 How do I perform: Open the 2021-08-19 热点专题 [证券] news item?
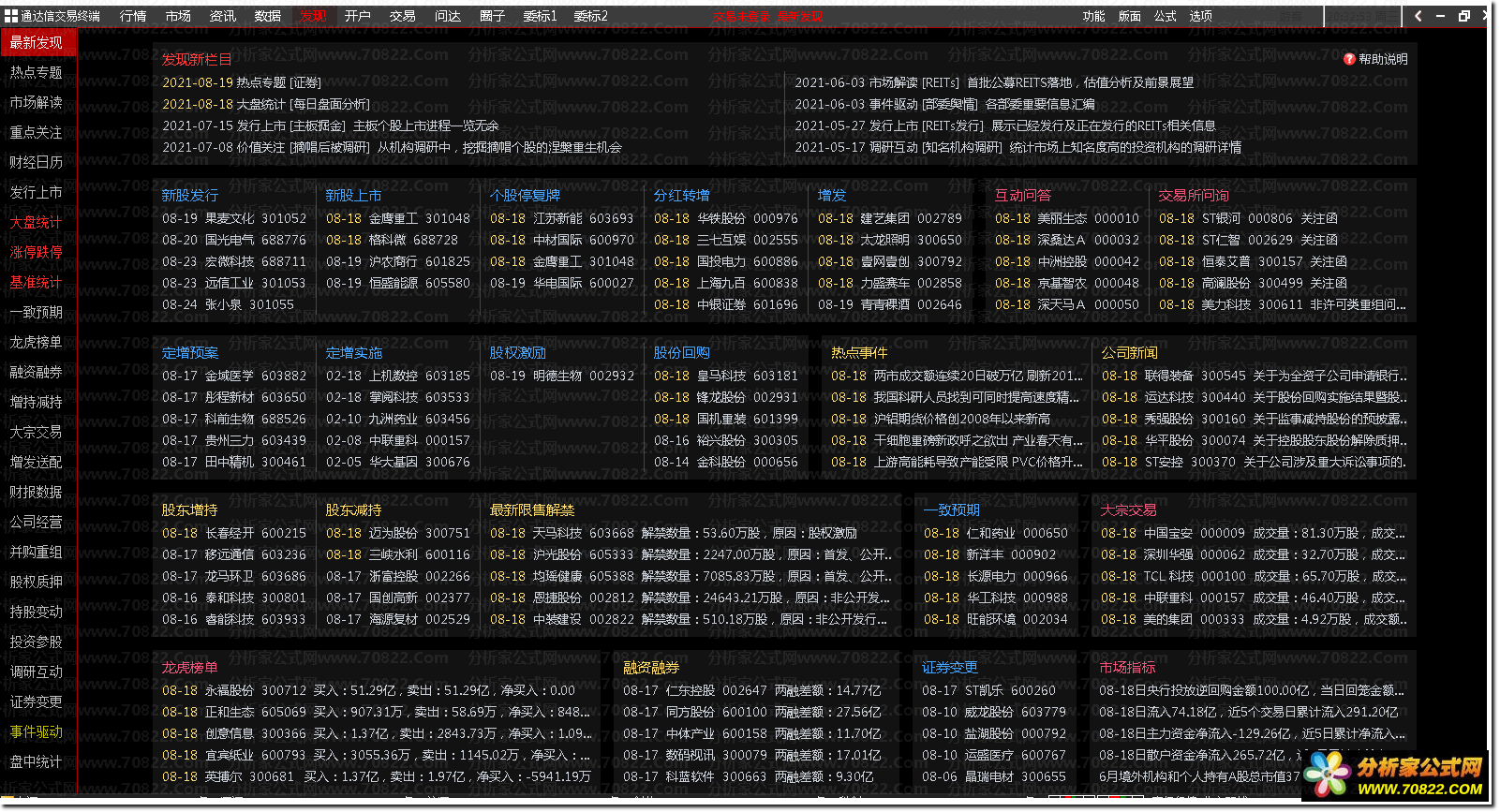pyautogui.click(x=242, y=82)
